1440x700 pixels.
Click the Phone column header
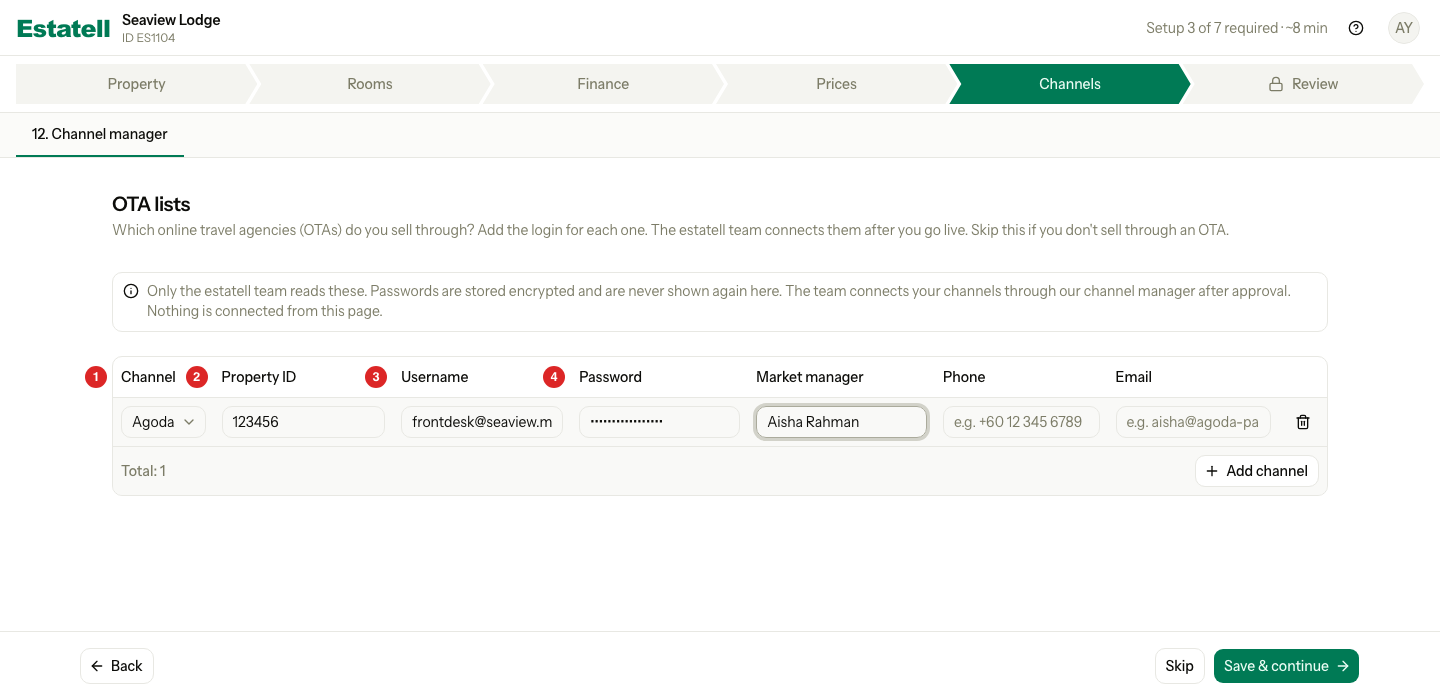click(964, 377)
